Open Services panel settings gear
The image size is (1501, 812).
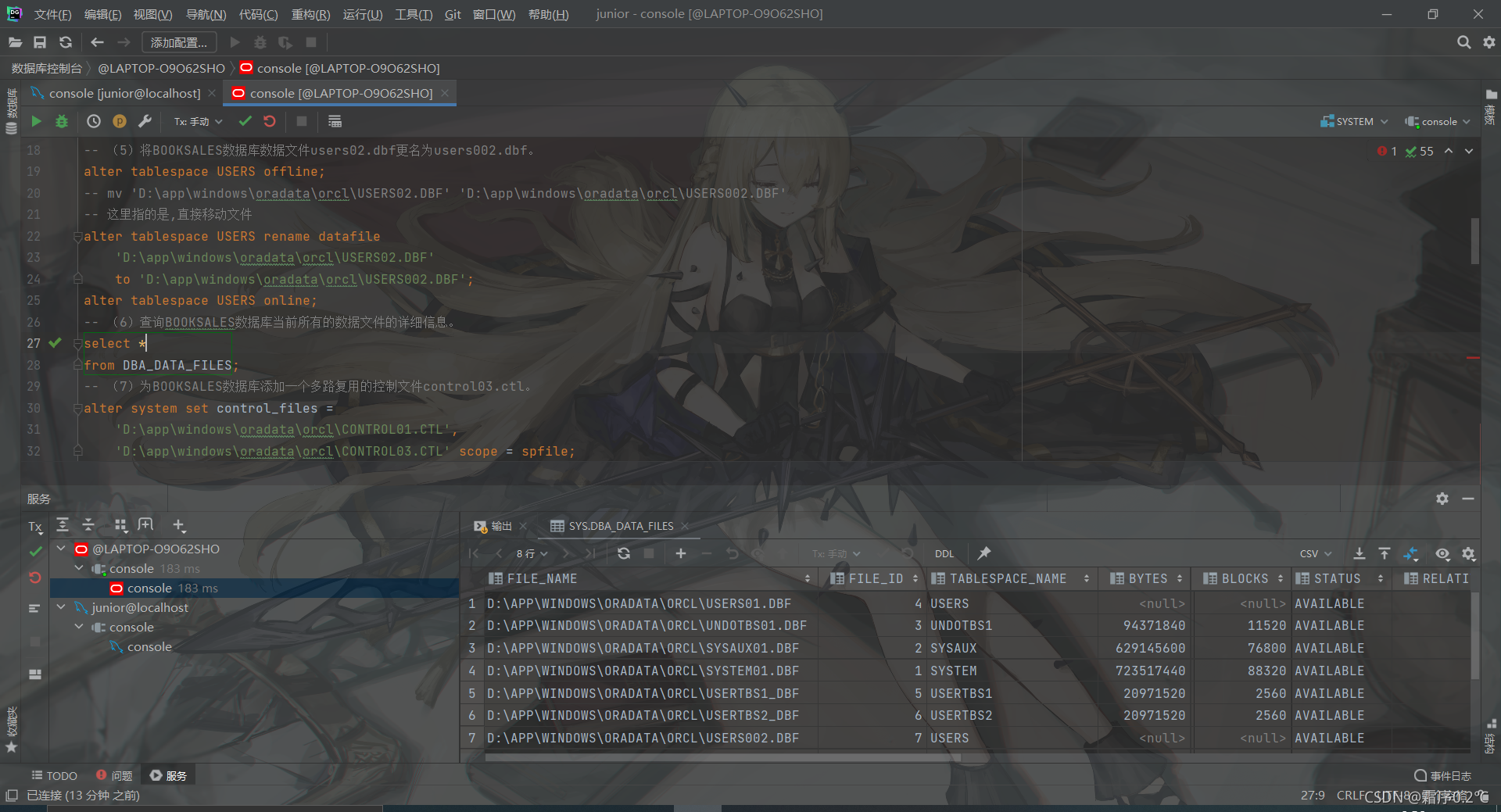coord(1442,499)
